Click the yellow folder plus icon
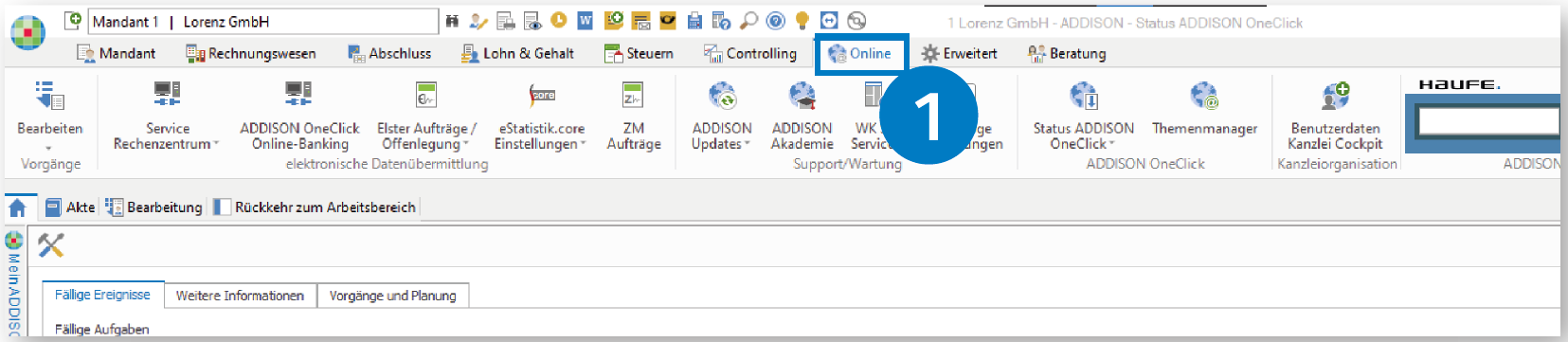 pos(614,20)
